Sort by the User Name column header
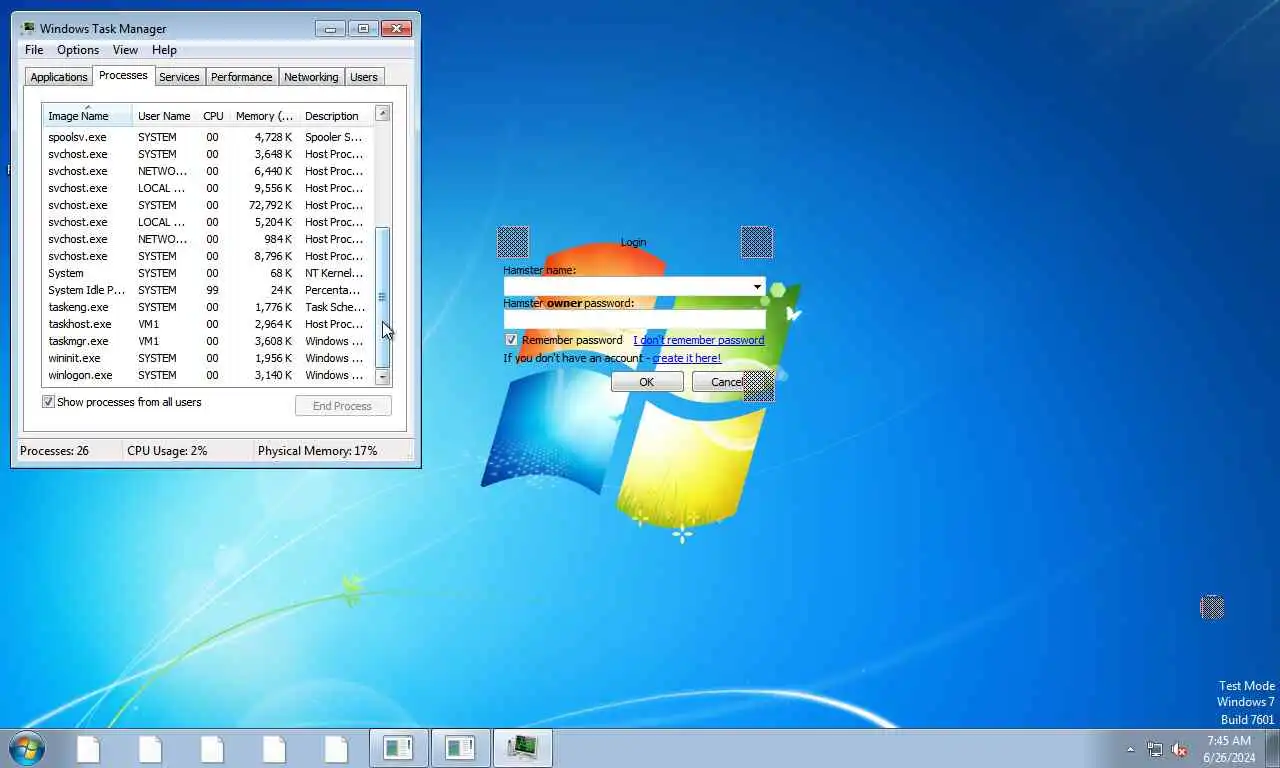This screenshot has height=768, width=1280. click(x=164, y=116)
